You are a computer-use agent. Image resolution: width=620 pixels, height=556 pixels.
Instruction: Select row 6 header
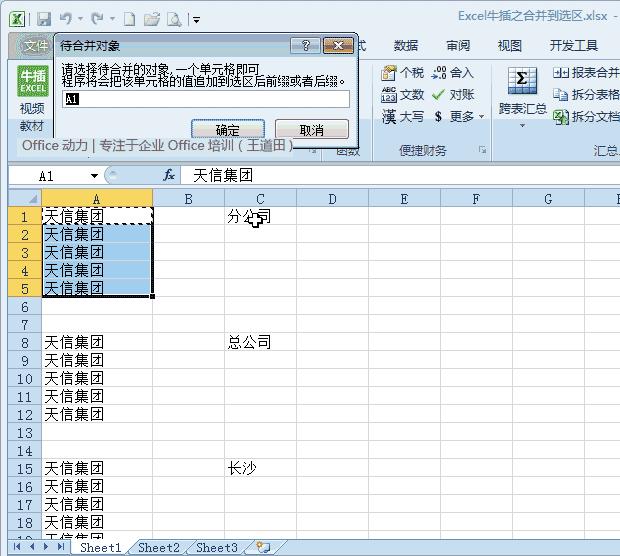click(25, 306)
